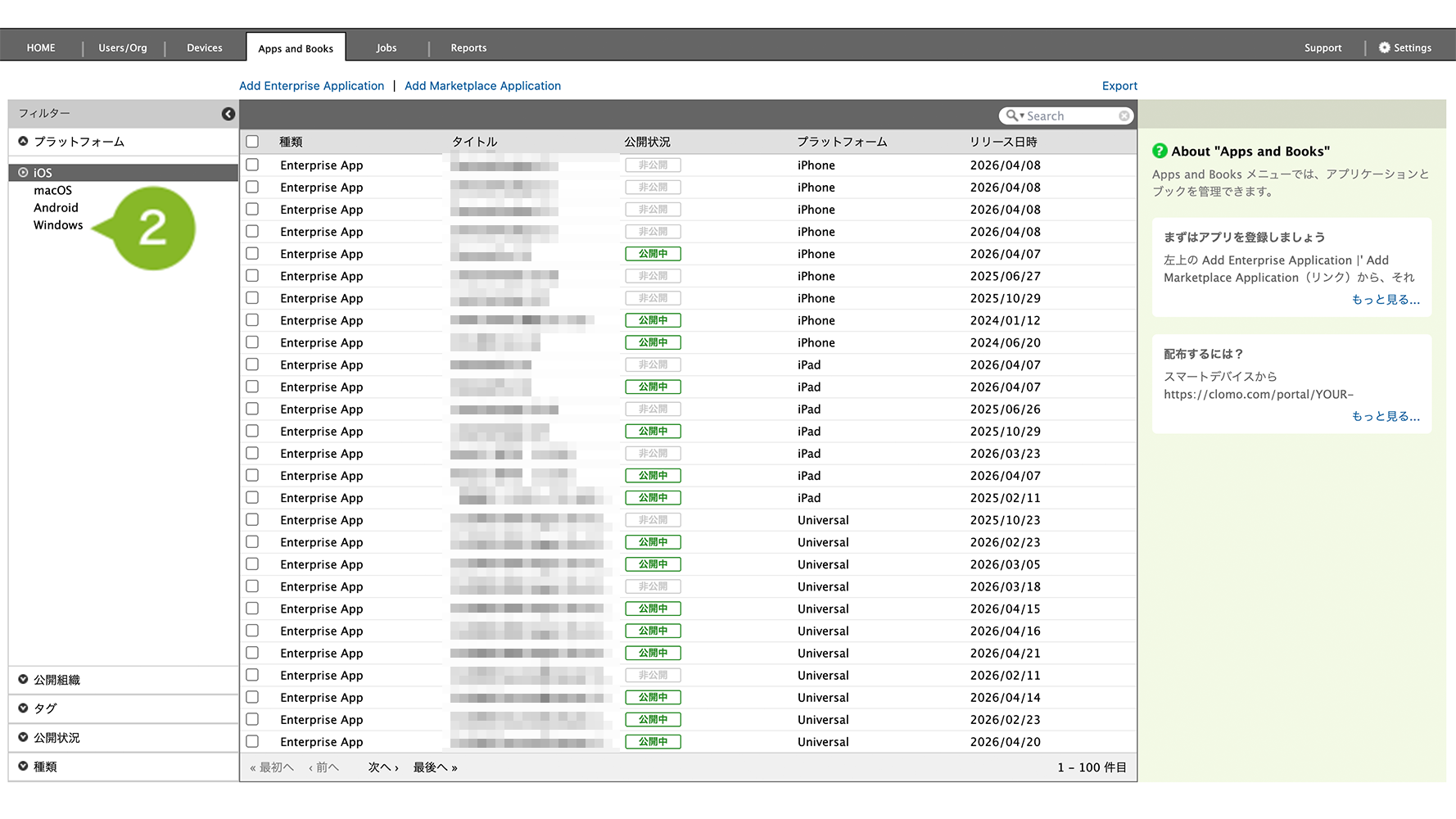The width and height of the screenshot is (1456, 819).
Task: Click the date 2026/04/21
Action: pyautogui.click(x=1006, y=653)
